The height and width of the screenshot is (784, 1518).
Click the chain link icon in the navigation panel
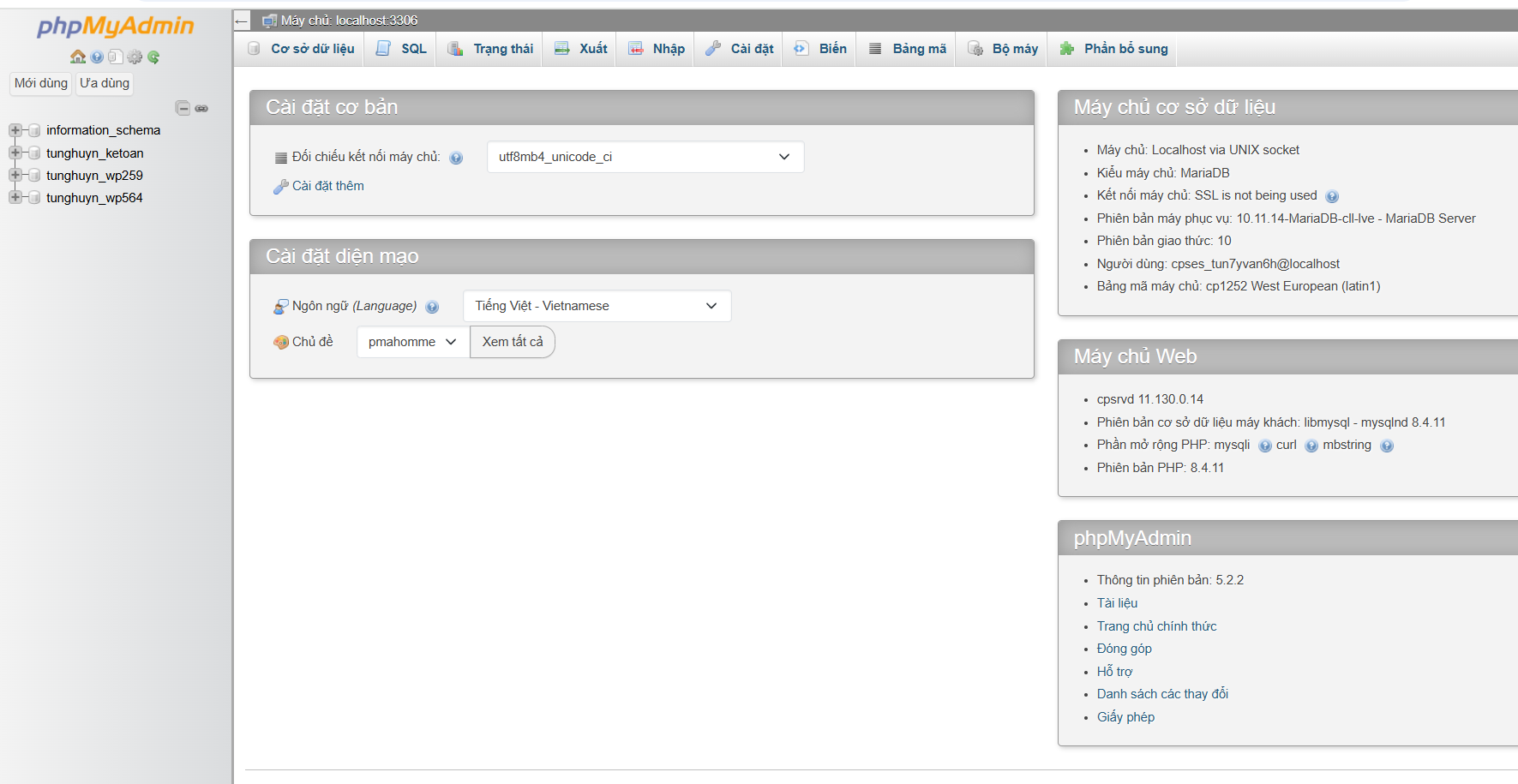[x=201, y=108]
